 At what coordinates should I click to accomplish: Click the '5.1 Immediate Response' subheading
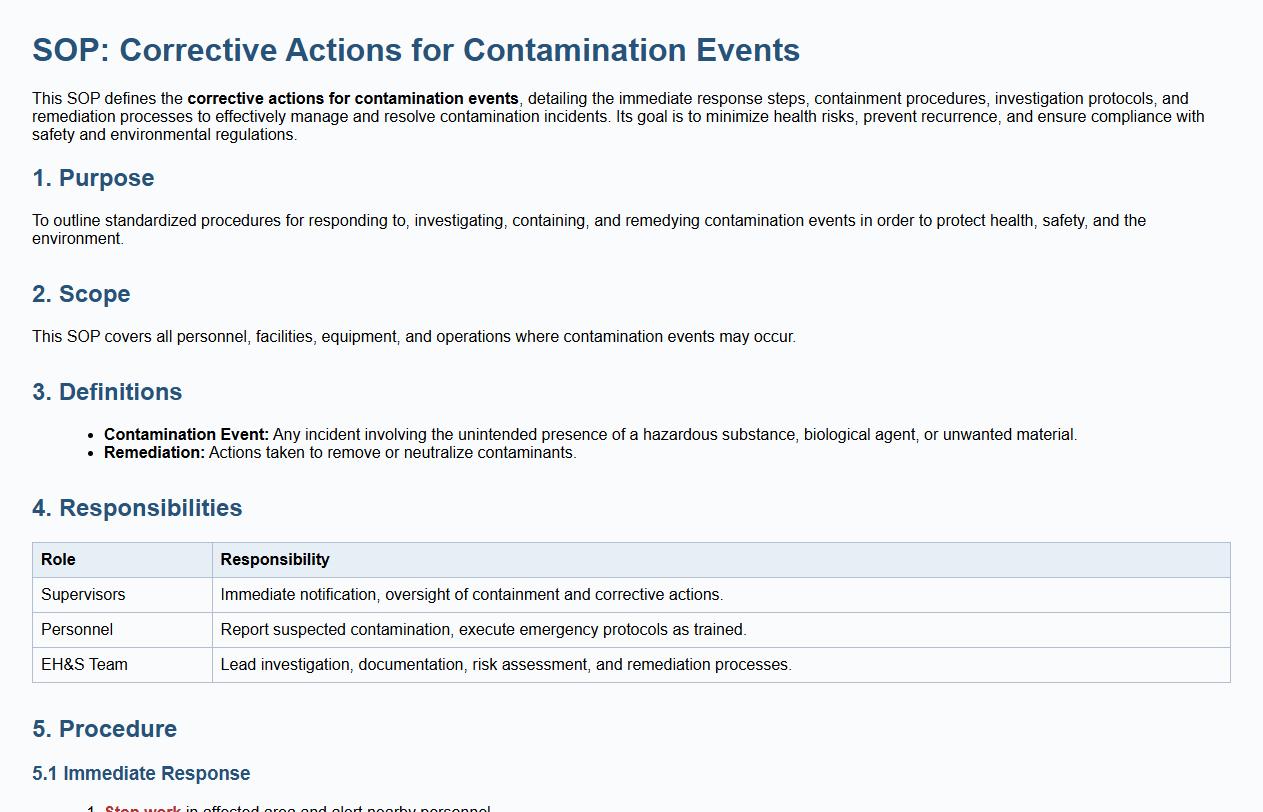[141, 774]
